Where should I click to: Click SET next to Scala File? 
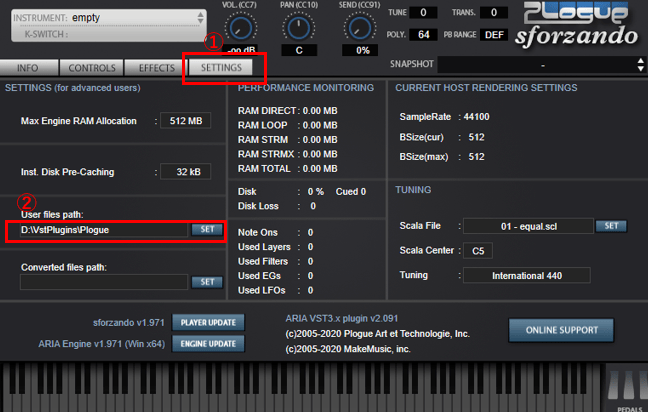[x=611, y=226]
